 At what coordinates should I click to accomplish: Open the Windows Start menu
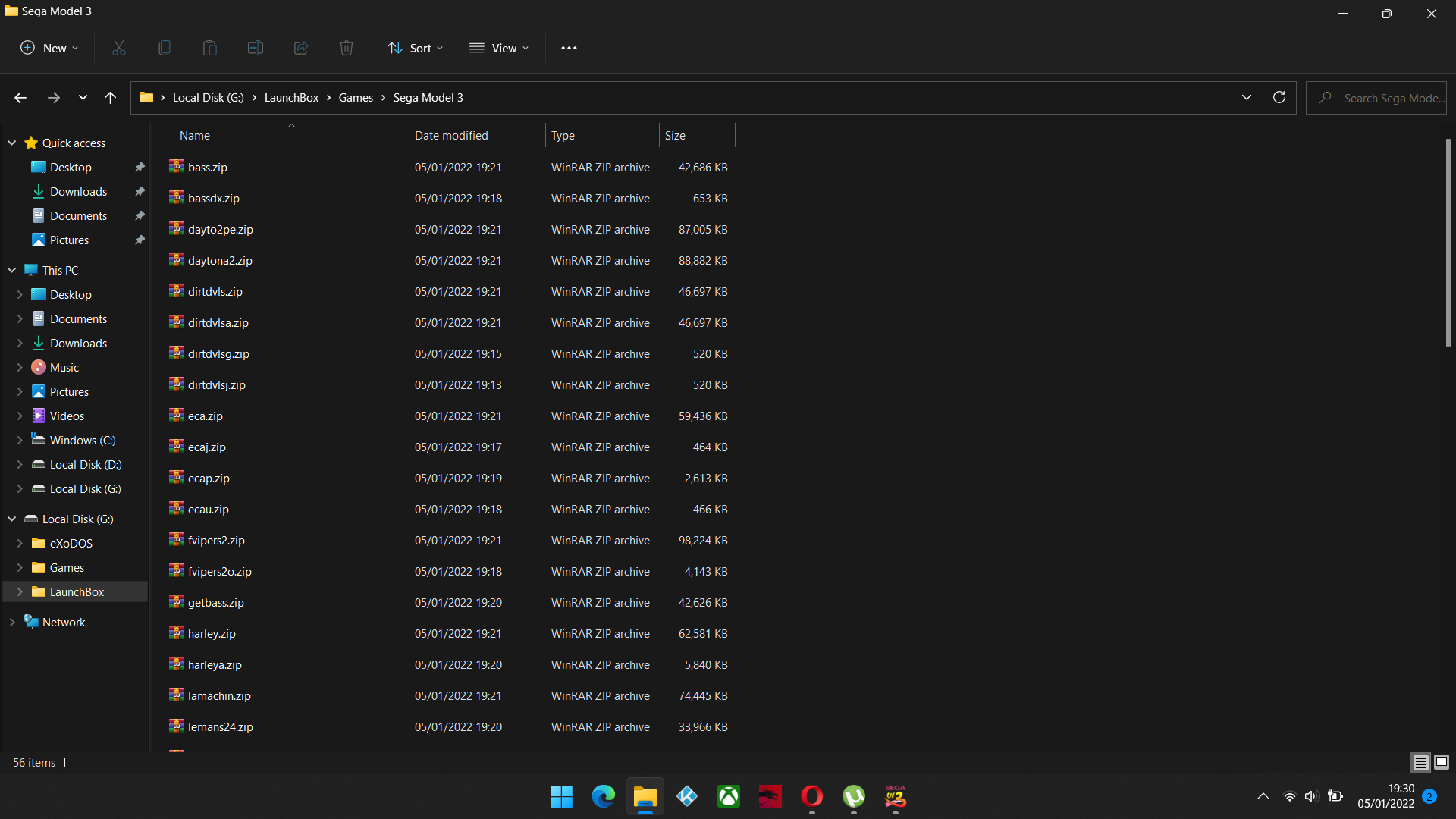point(562,796)
